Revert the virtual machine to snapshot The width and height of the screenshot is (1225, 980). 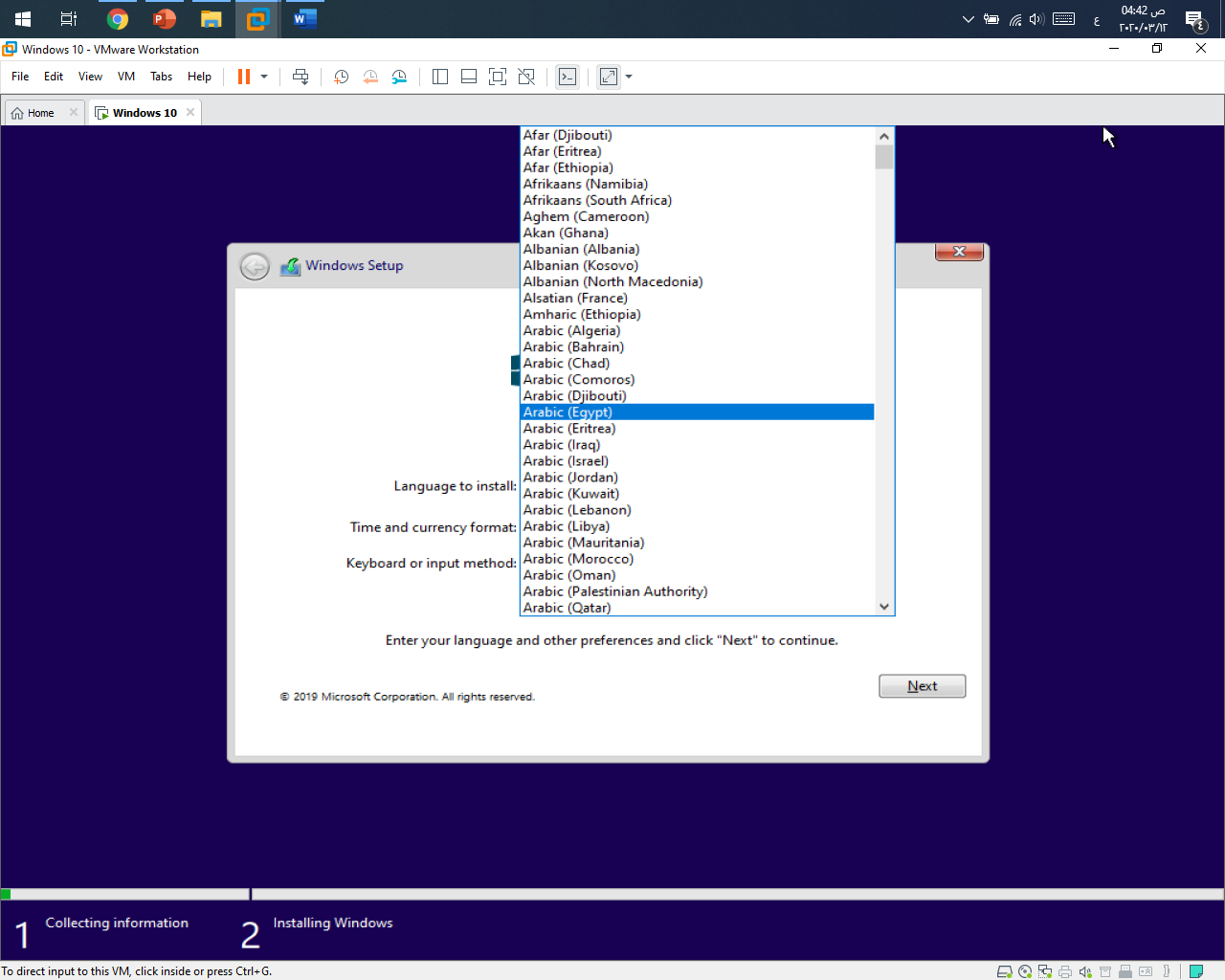pos(370,77)
